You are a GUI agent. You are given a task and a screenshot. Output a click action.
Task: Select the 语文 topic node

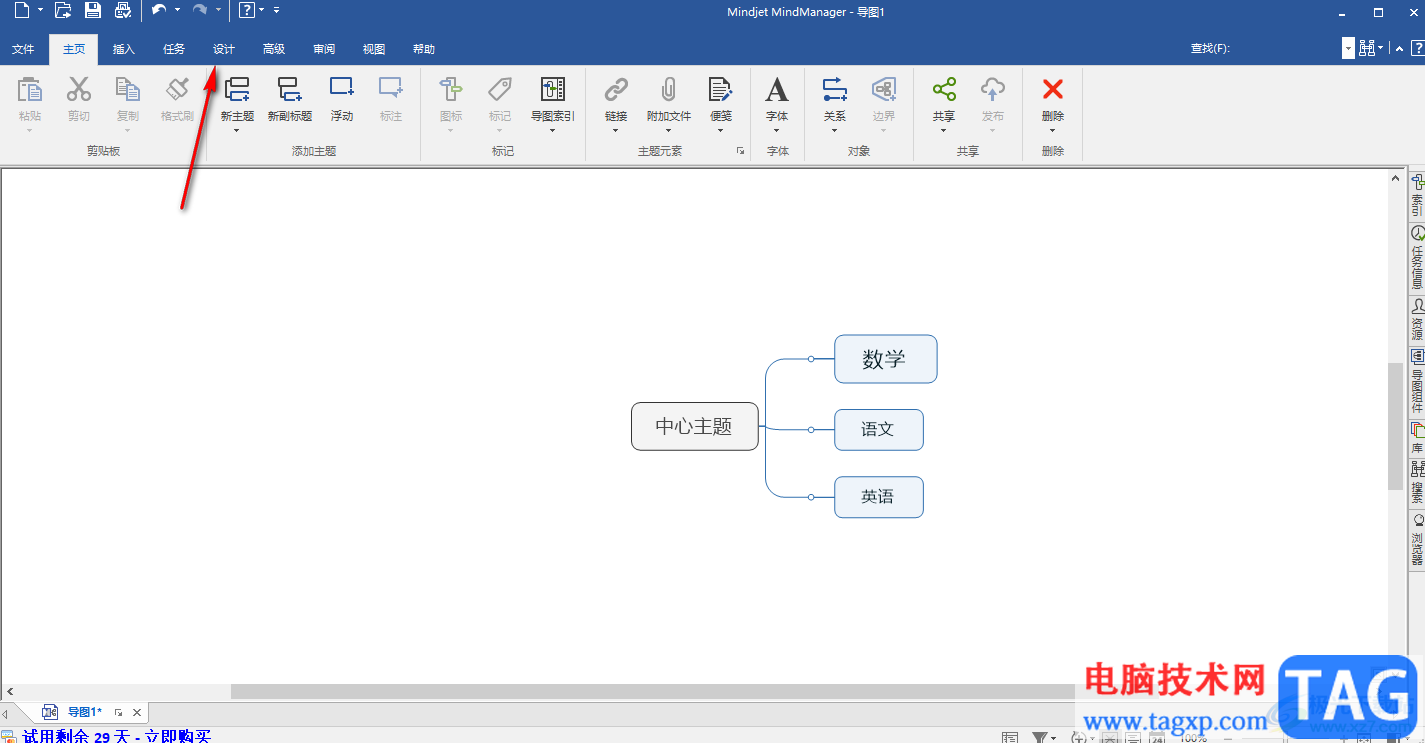coord(879,429)
